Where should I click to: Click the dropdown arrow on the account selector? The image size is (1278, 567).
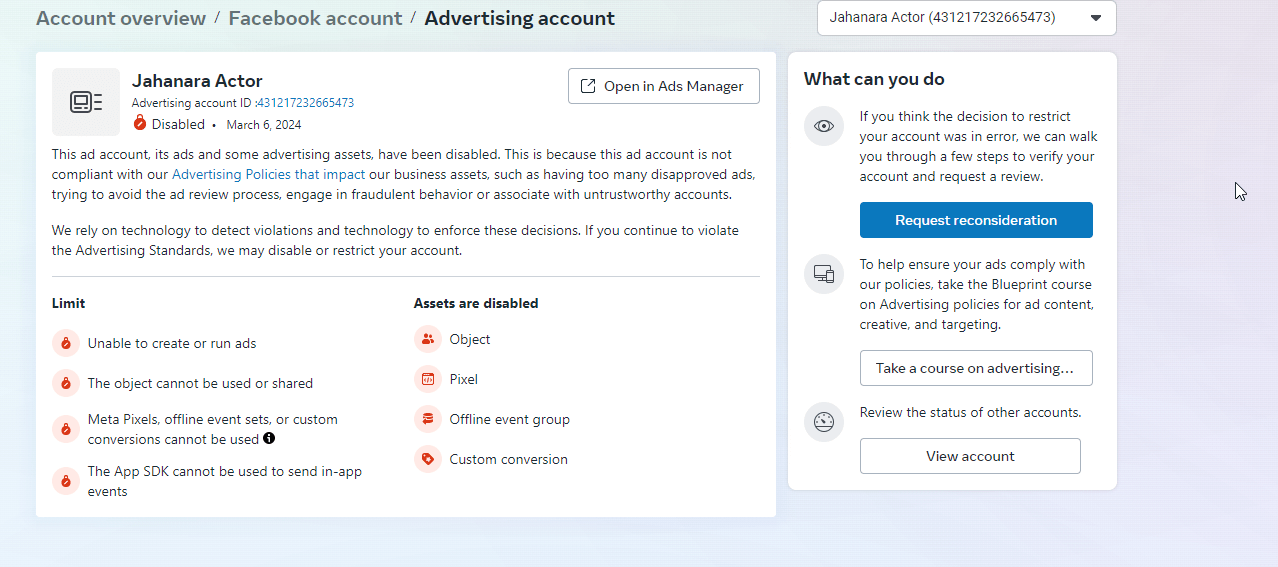coord(1096,18)
